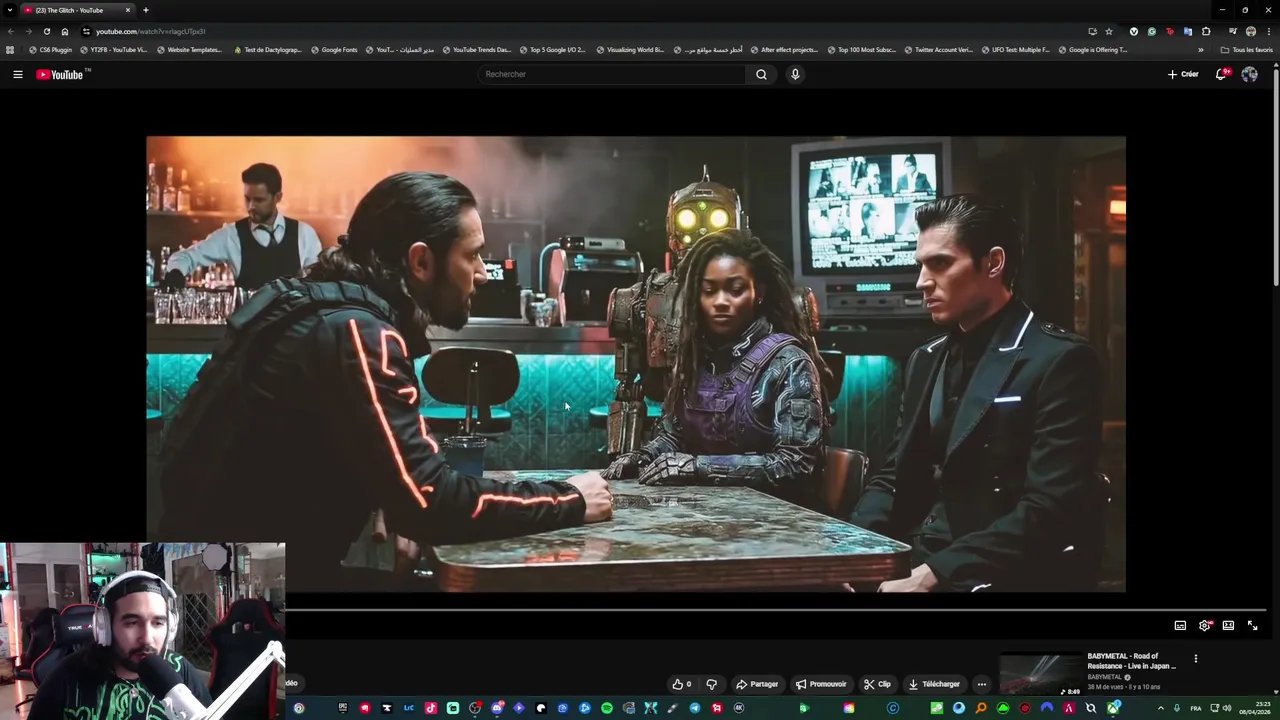Start voice search with the microphone
The image size is (1280, 720).
[x=795, y=74]
